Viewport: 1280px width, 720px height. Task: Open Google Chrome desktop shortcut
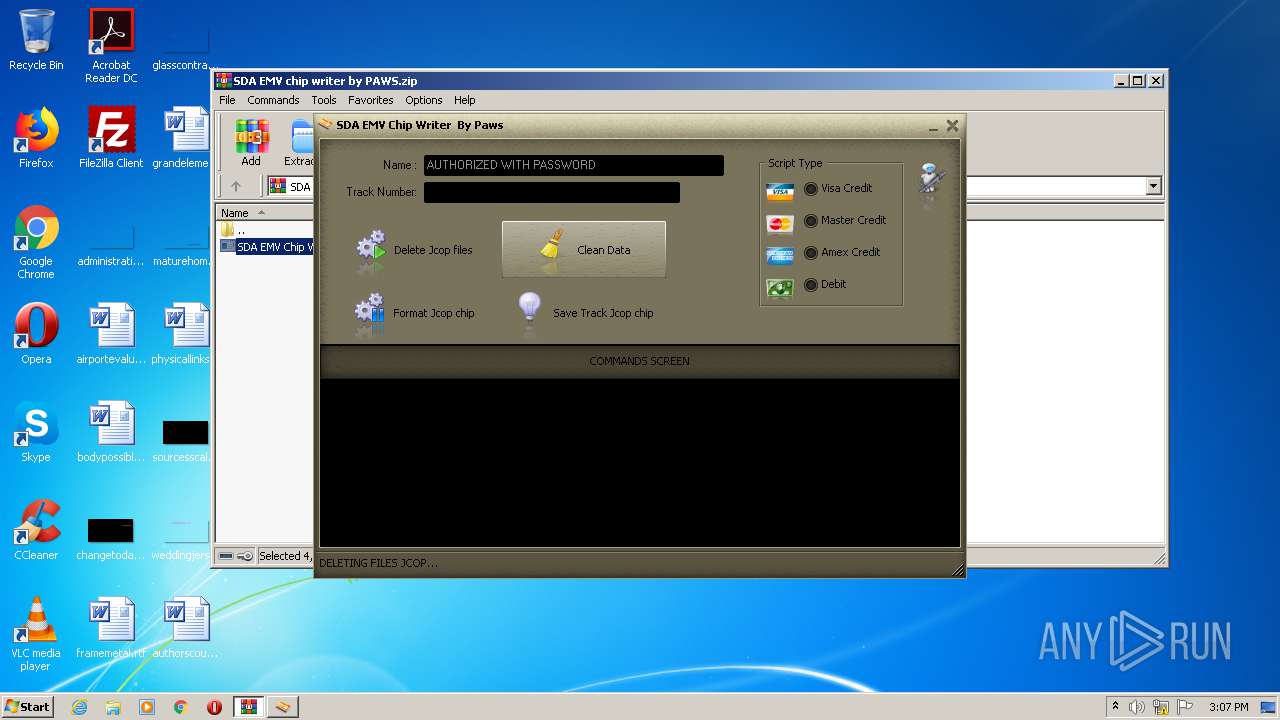(x=36, y=242)
